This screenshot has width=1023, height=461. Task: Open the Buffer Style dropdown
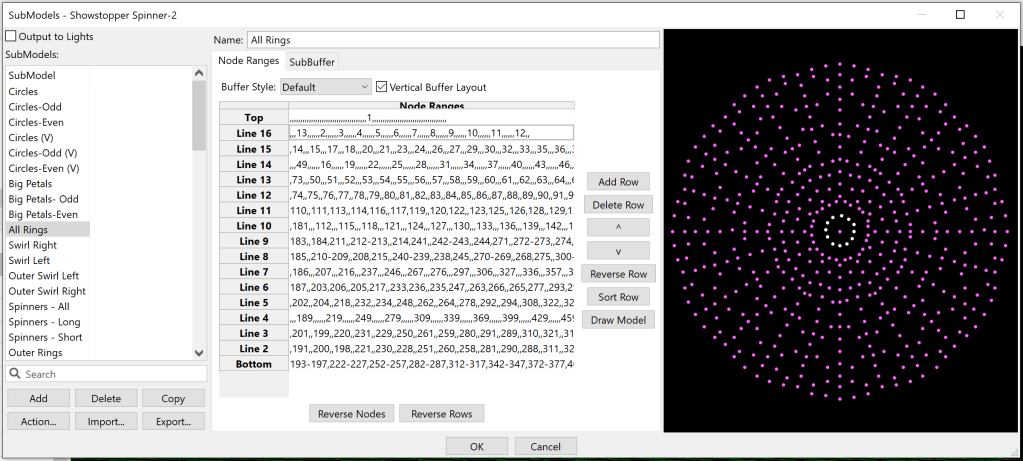pos(325,87)
